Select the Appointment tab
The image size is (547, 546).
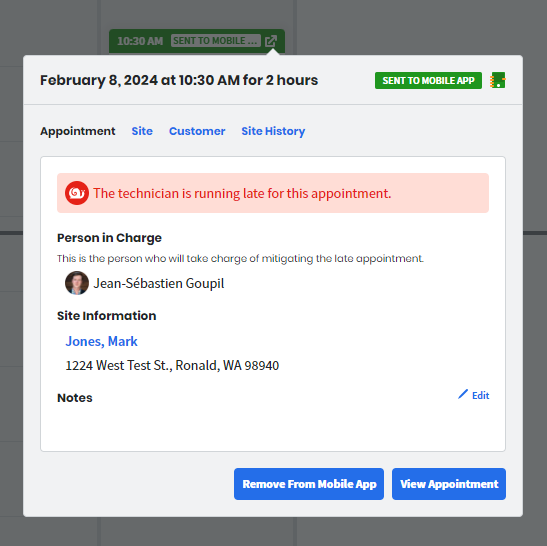click(x=77, y=131)
